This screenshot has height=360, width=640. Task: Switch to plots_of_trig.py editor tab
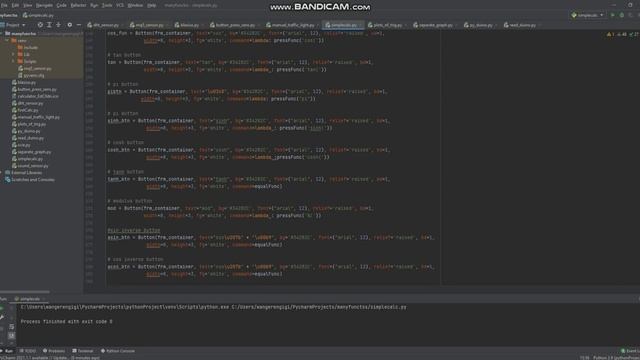coord(385,25)
